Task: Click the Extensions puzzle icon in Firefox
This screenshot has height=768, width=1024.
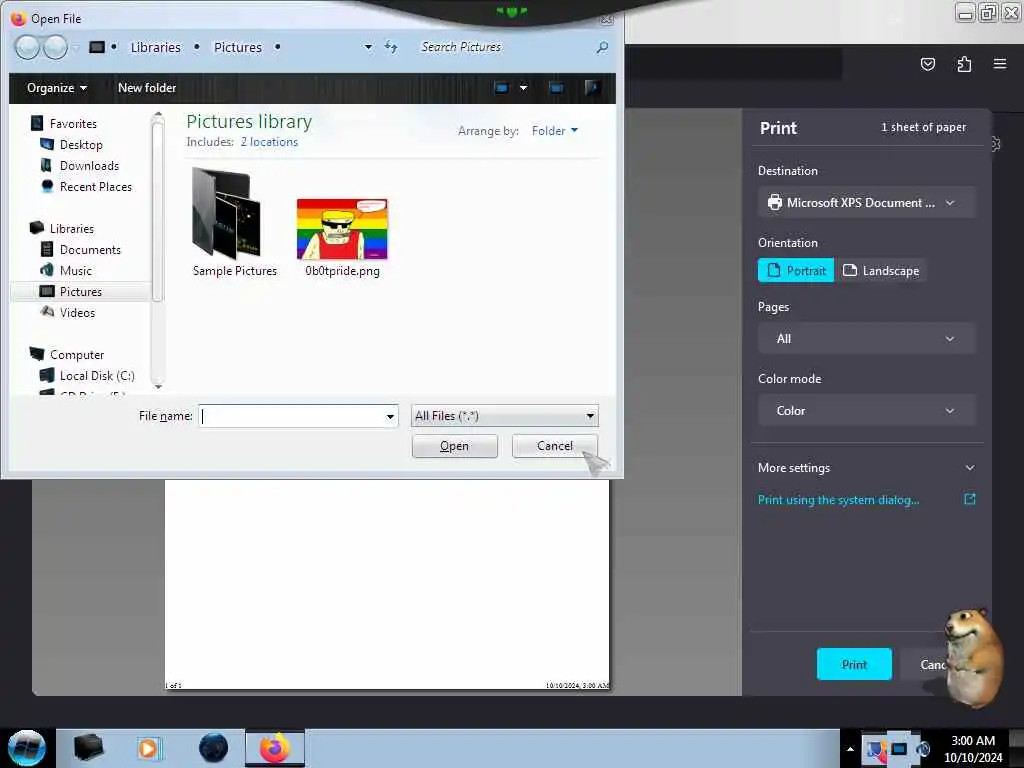Action: coord(964,64)
